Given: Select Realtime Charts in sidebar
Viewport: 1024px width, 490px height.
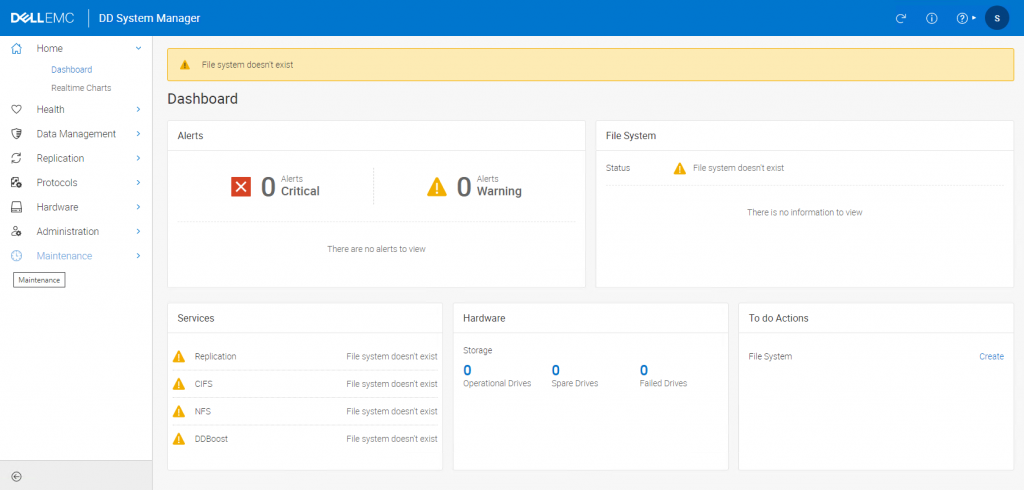Looking at the screenshot, I should pyautogui.click(x=81, y=88).
